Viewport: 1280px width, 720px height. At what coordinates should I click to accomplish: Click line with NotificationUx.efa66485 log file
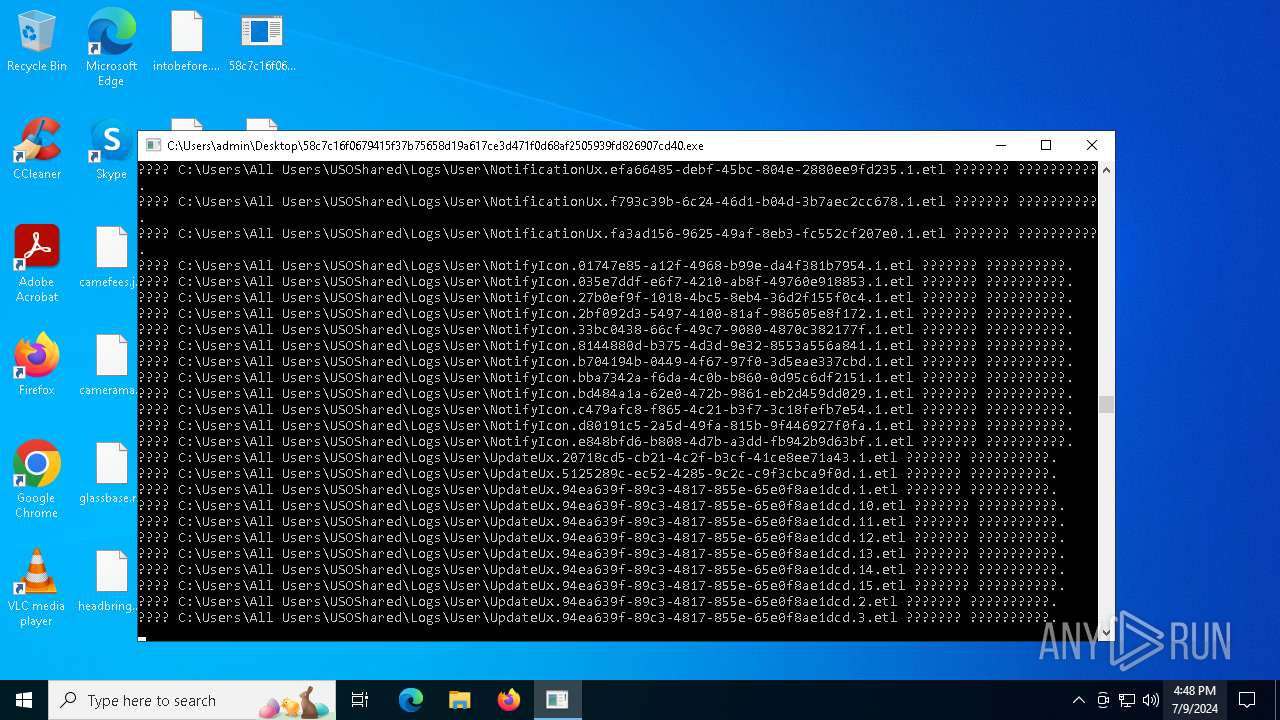pyautogui.click(x=617, y=170)
